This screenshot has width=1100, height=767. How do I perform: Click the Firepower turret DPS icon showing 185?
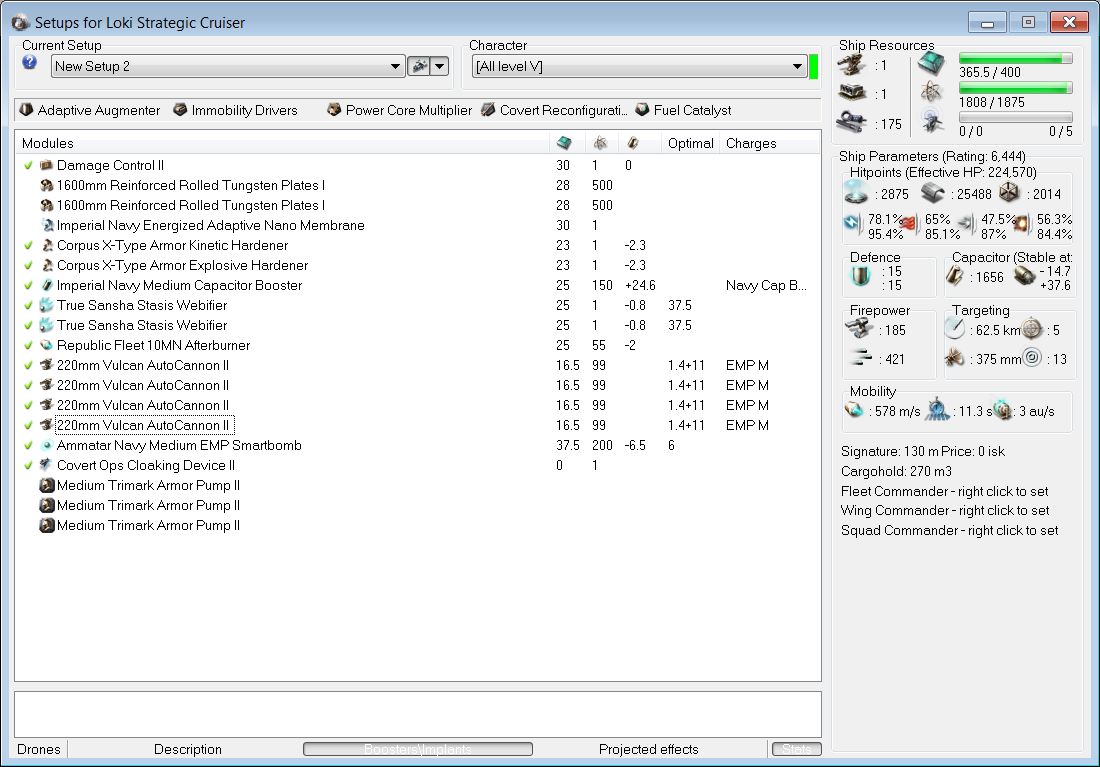859,327
